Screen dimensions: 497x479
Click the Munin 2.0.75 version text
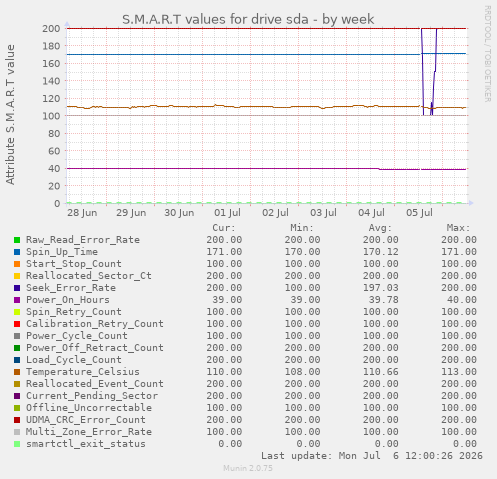pos(248,468)
